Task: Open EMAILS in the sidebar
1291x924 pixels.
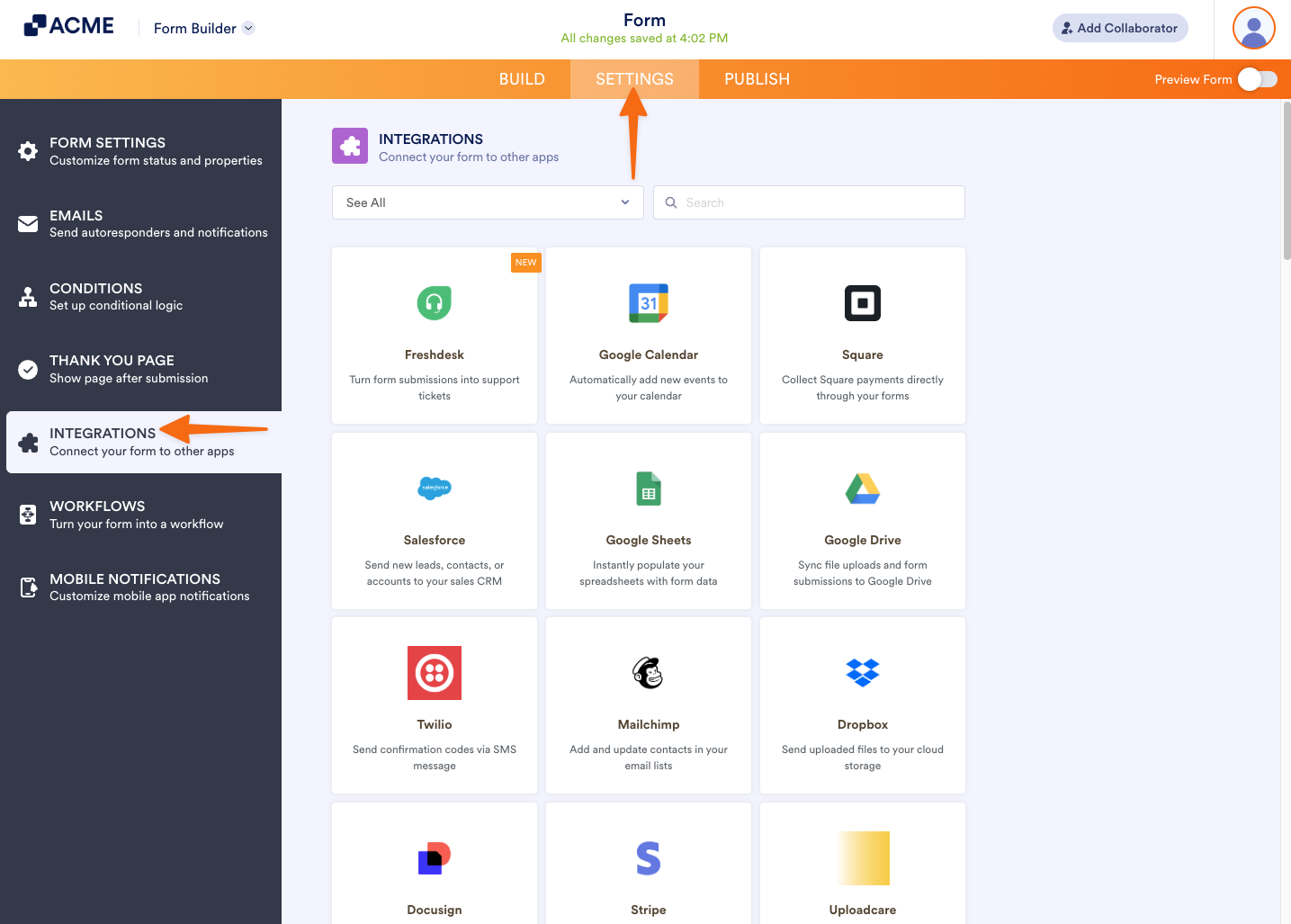Action: pyautogui.click(x=144, y=223)
